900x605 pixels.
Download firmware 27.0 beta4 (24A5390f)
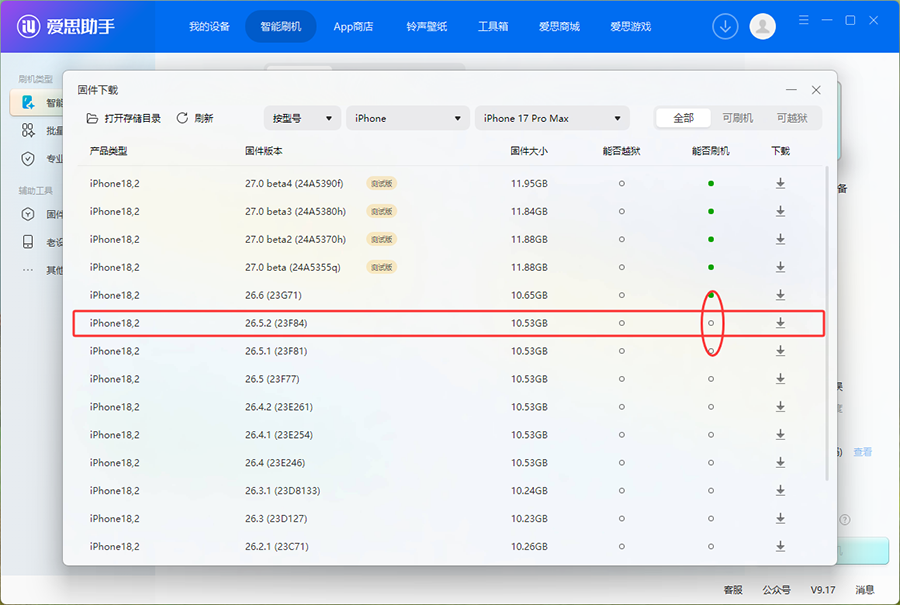[x=780, y=184]
